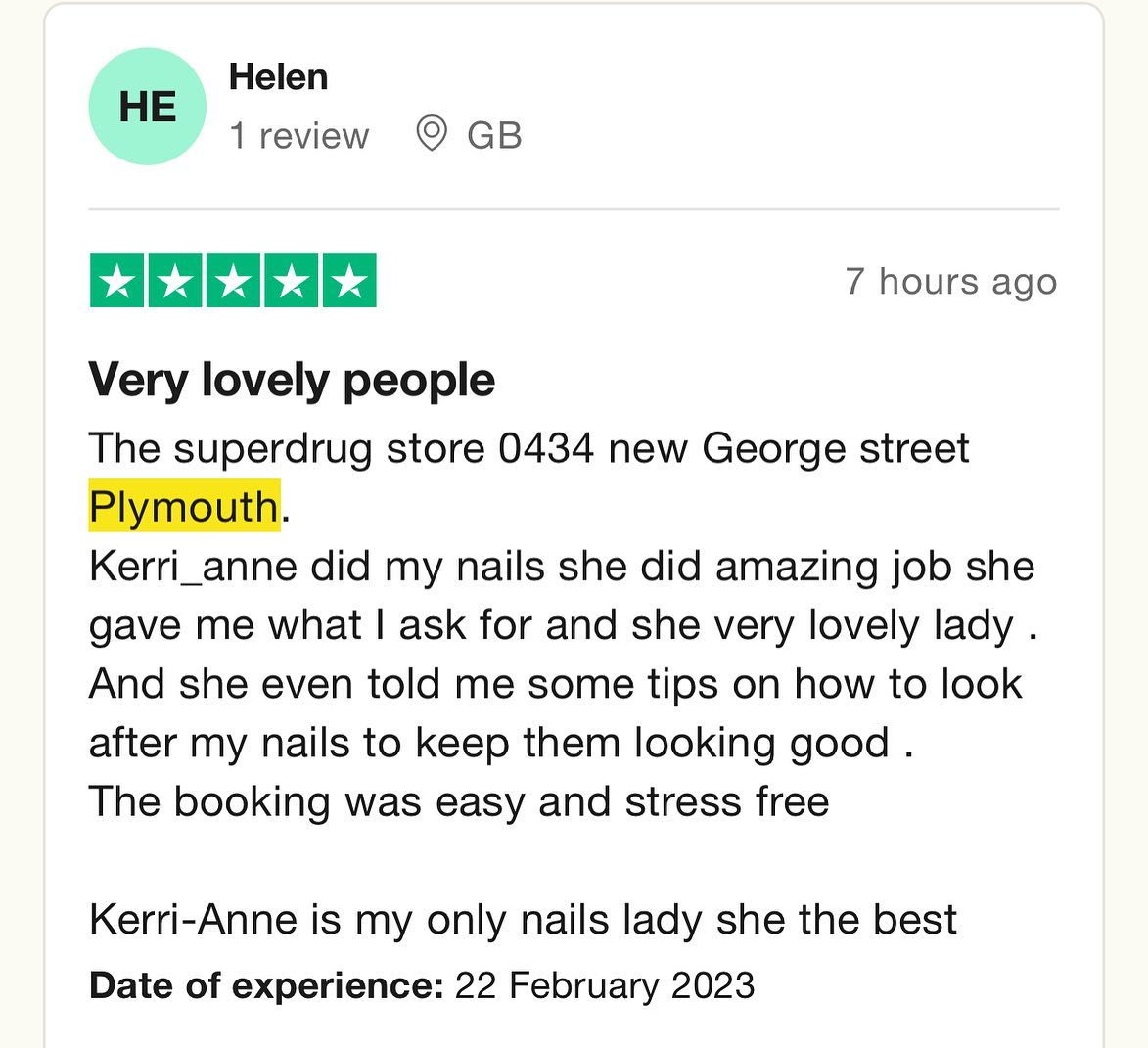The image size is (1148, 1048).
Task: Click the "Kerri_anne did my nails" line
Action: click(x=561, y=567)
